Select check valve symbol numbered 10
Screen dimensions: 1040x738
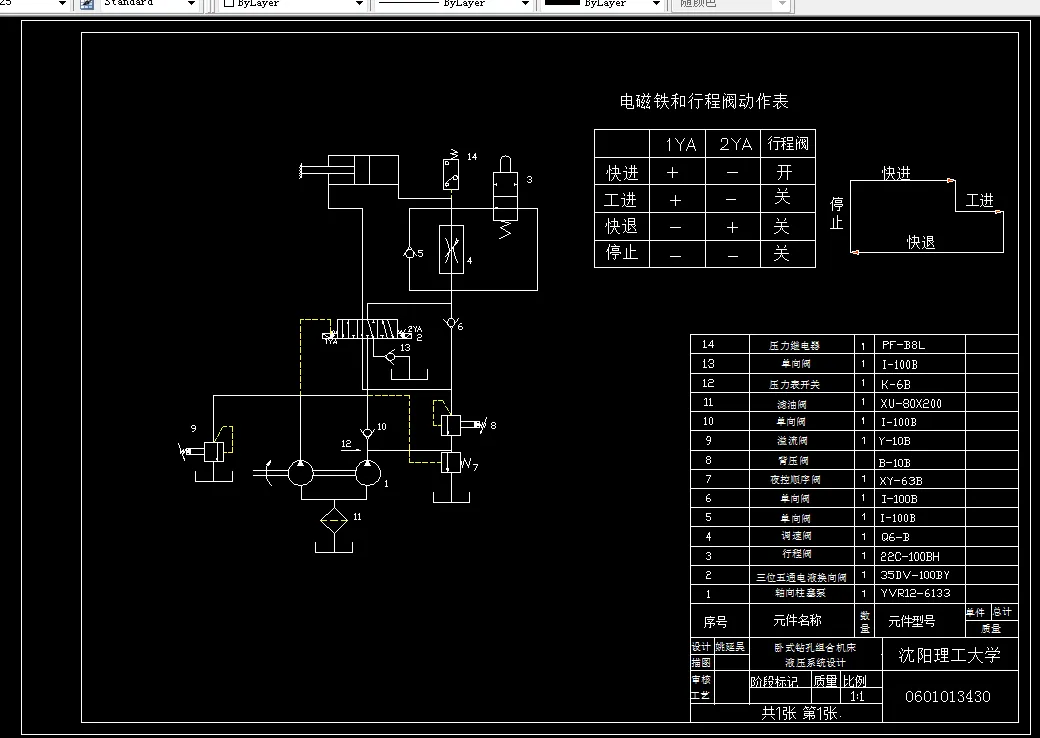367,434
